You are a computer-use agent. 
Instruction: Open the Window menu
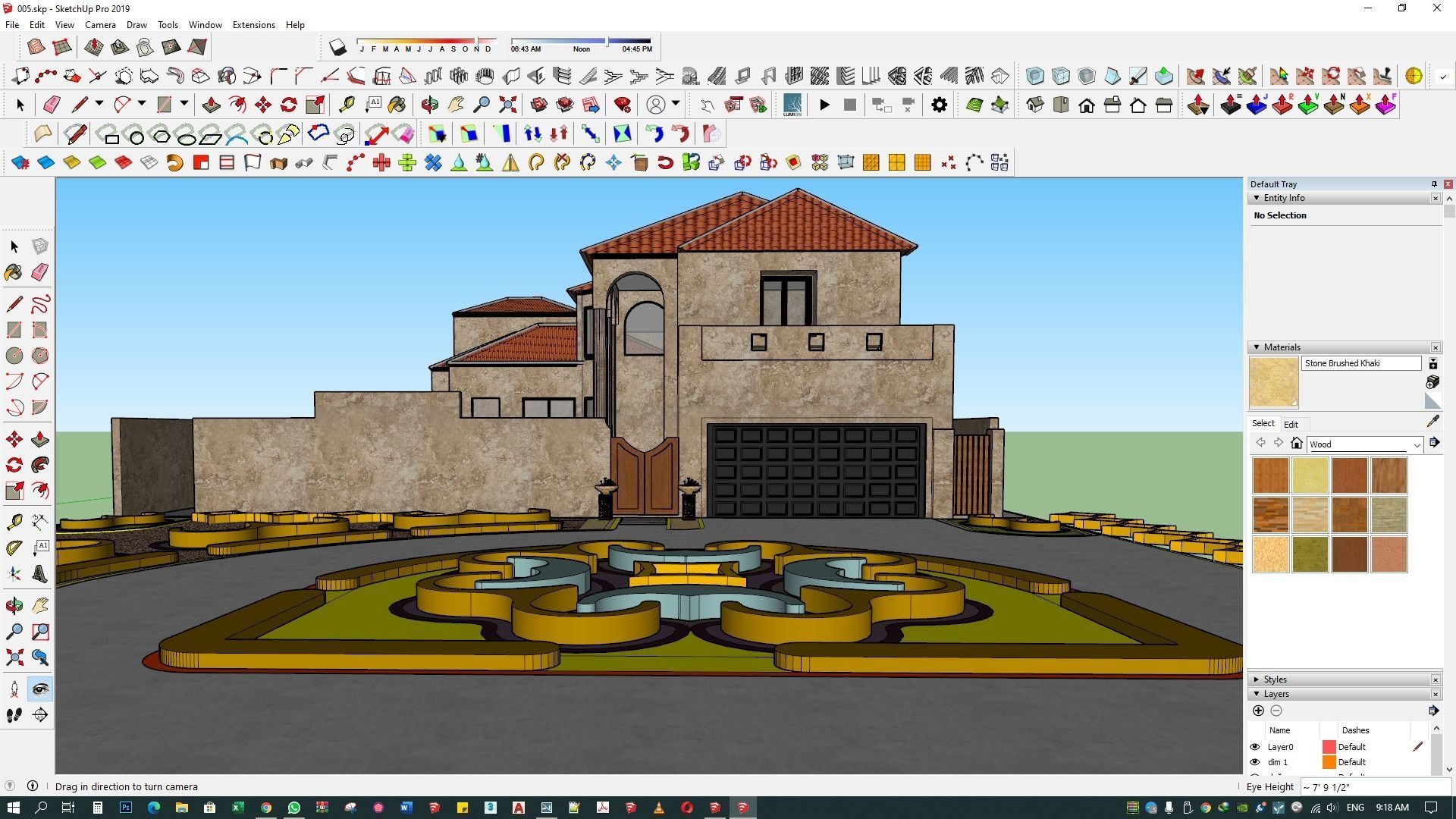click(205, 25)
